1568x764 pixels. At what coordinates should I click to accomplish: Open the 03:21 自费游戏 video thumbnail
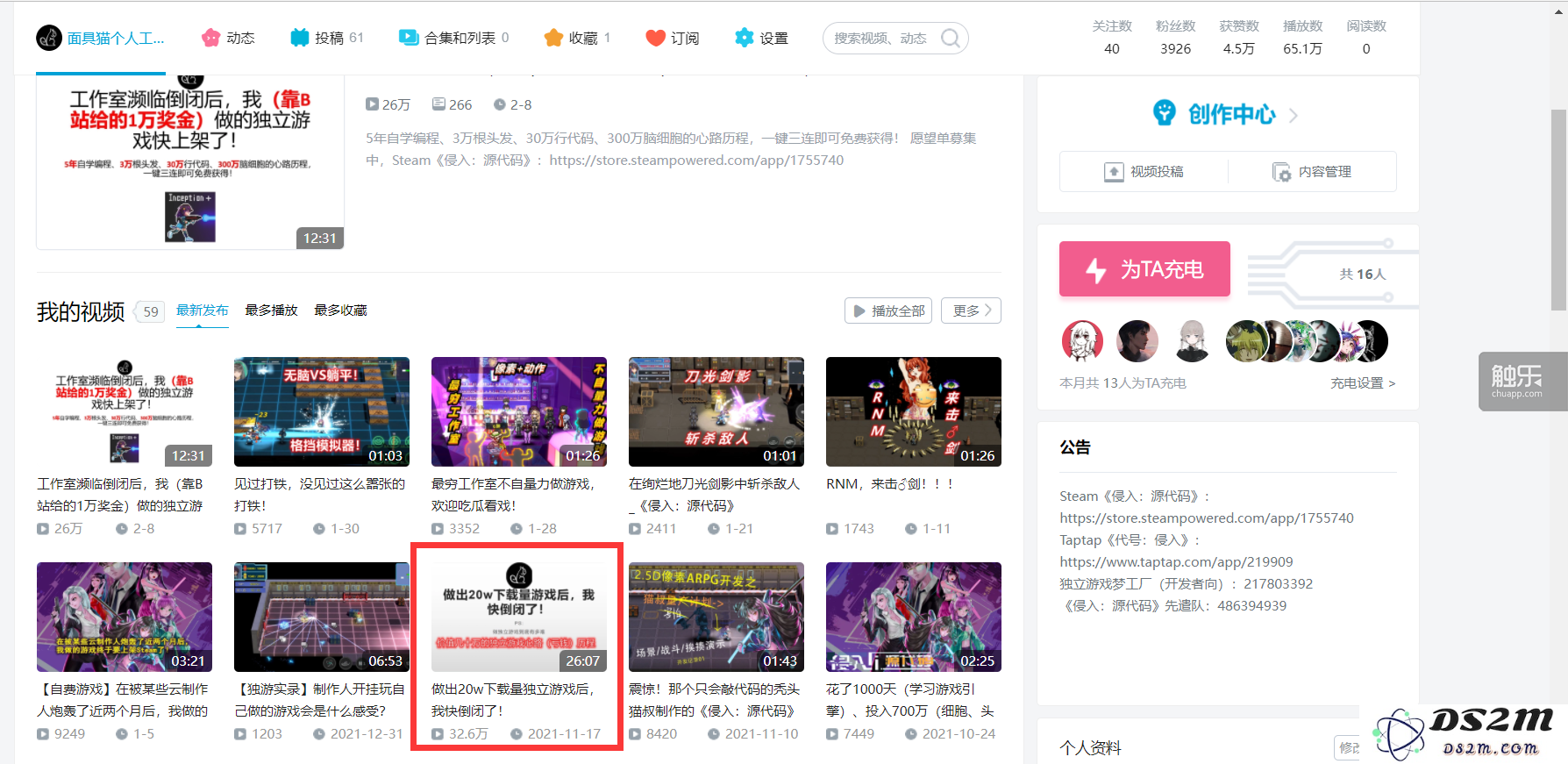[x=125, y=617]
